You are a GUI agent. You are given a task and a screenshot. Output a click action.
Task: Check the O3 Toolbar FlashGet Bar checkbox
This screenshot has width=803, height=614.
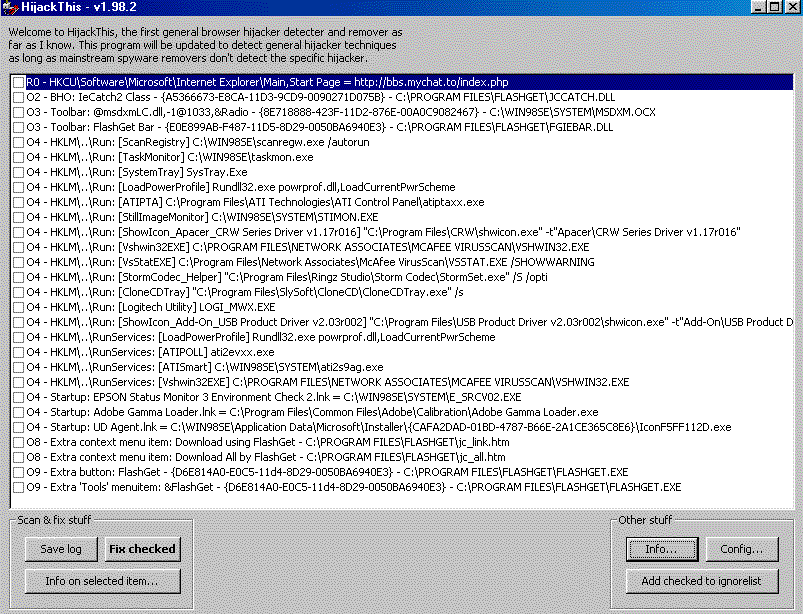tap(18, 128)
